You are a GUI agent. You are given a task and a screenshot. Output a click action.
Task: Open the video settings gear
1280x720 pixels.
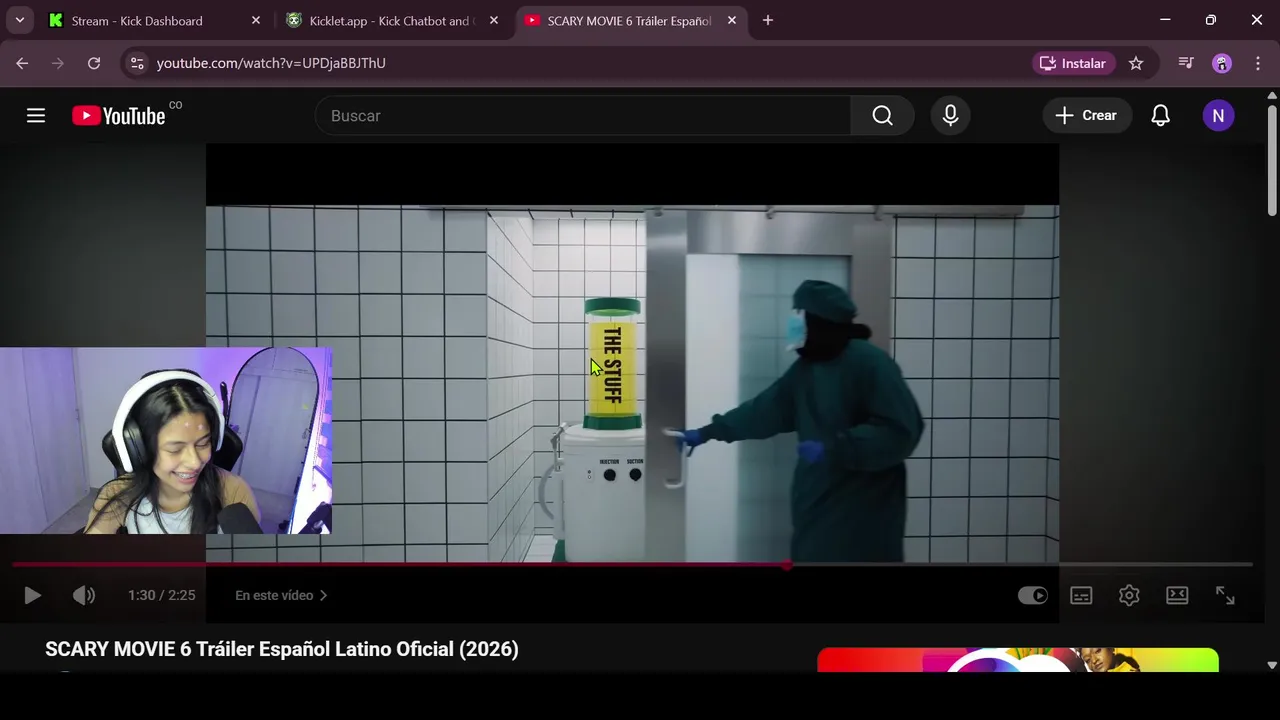(x=1129, y=595)
